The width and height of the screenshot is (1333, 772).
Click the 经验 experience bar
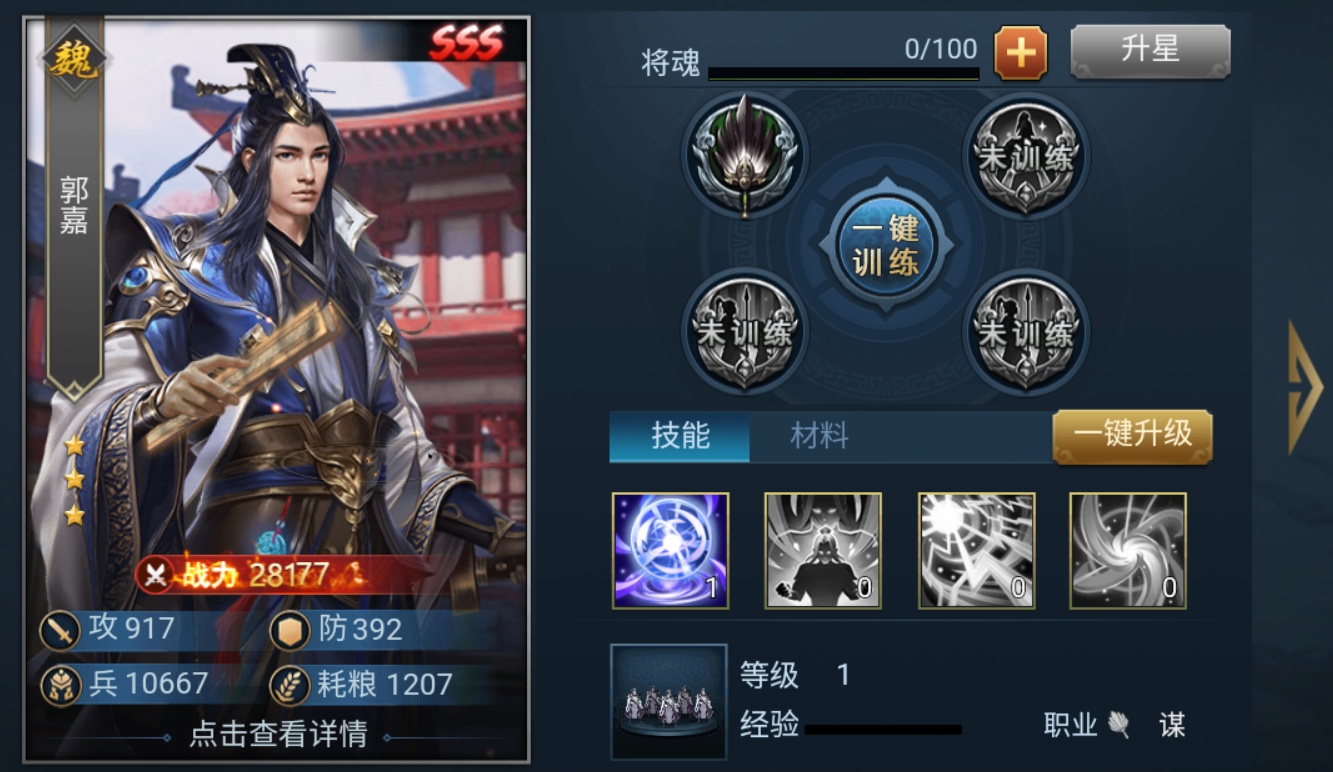coord(883,730)
